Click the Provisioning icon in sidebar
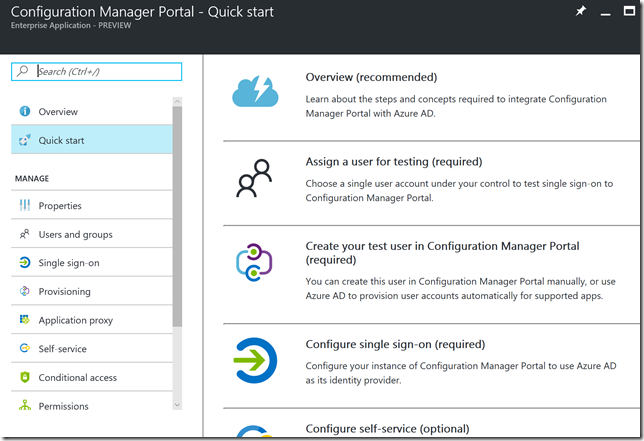 click(x=24, y=292)
